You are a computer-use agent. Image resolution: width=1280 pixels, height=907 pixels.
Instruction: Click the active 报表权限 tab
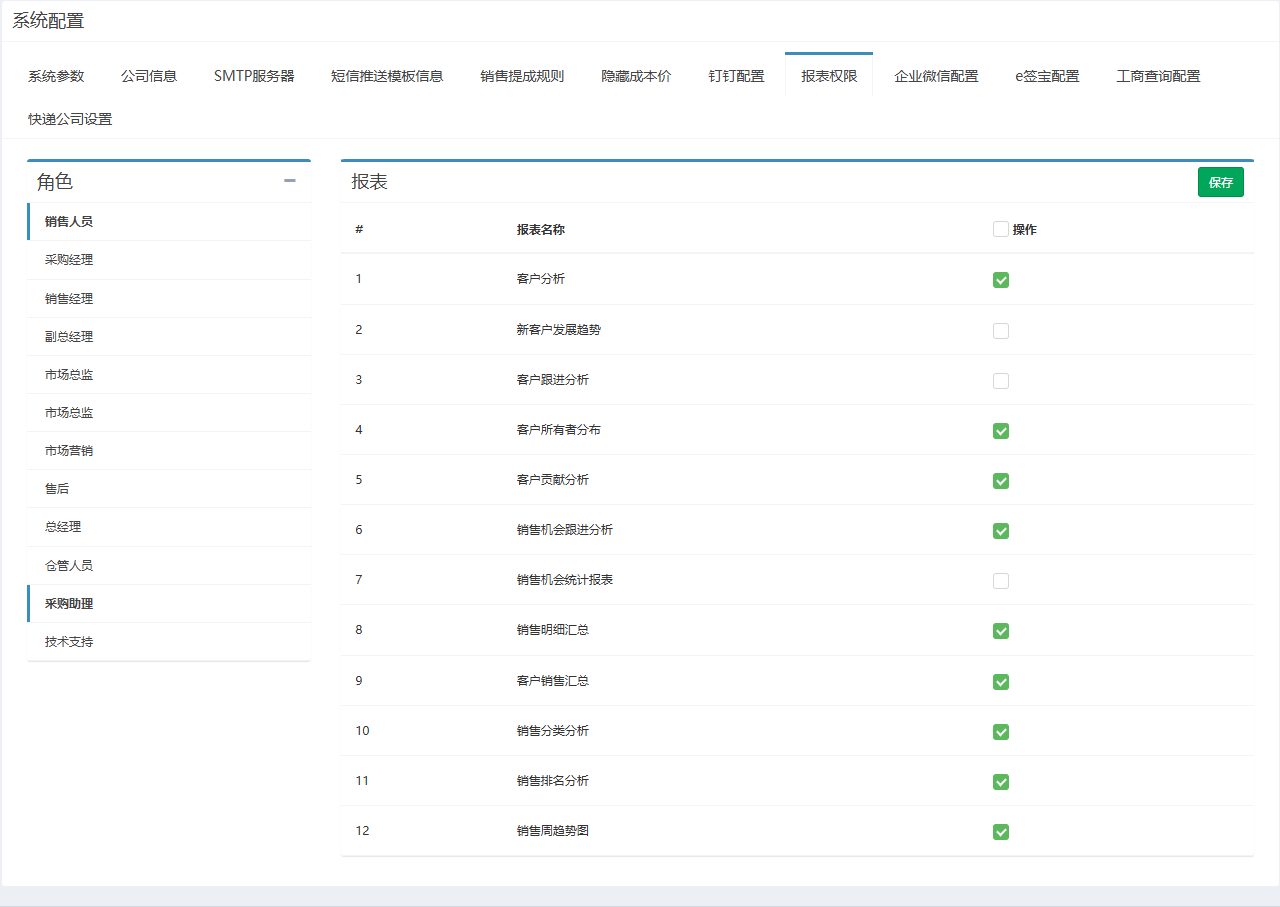click(x=829, y=76)
